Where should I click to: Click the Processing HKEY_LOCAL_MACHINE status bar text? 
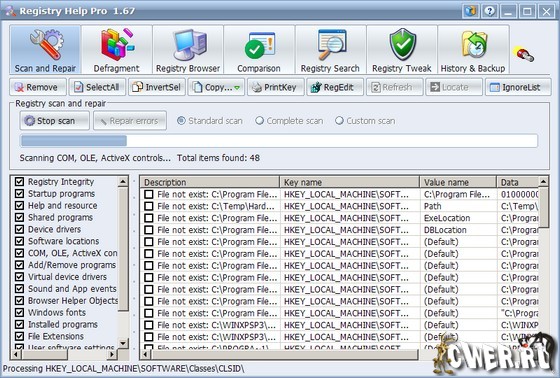(x=124, y=368)
